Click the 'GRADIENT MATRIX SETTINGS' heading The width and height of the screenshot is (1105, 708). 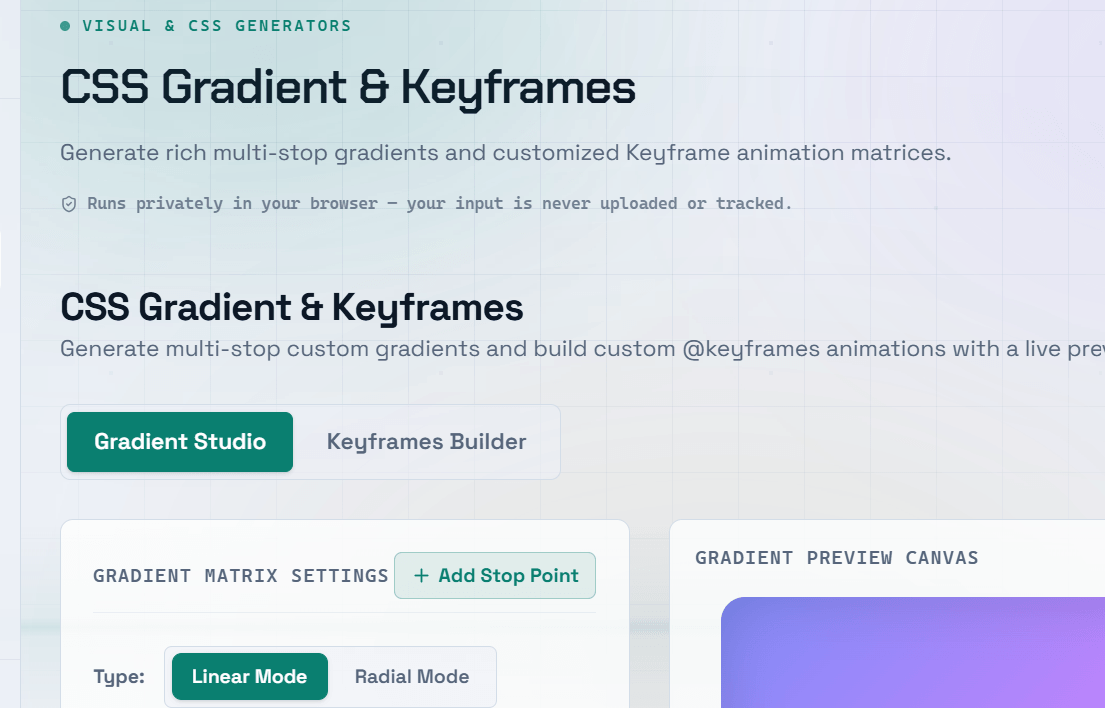click(240, 576)
